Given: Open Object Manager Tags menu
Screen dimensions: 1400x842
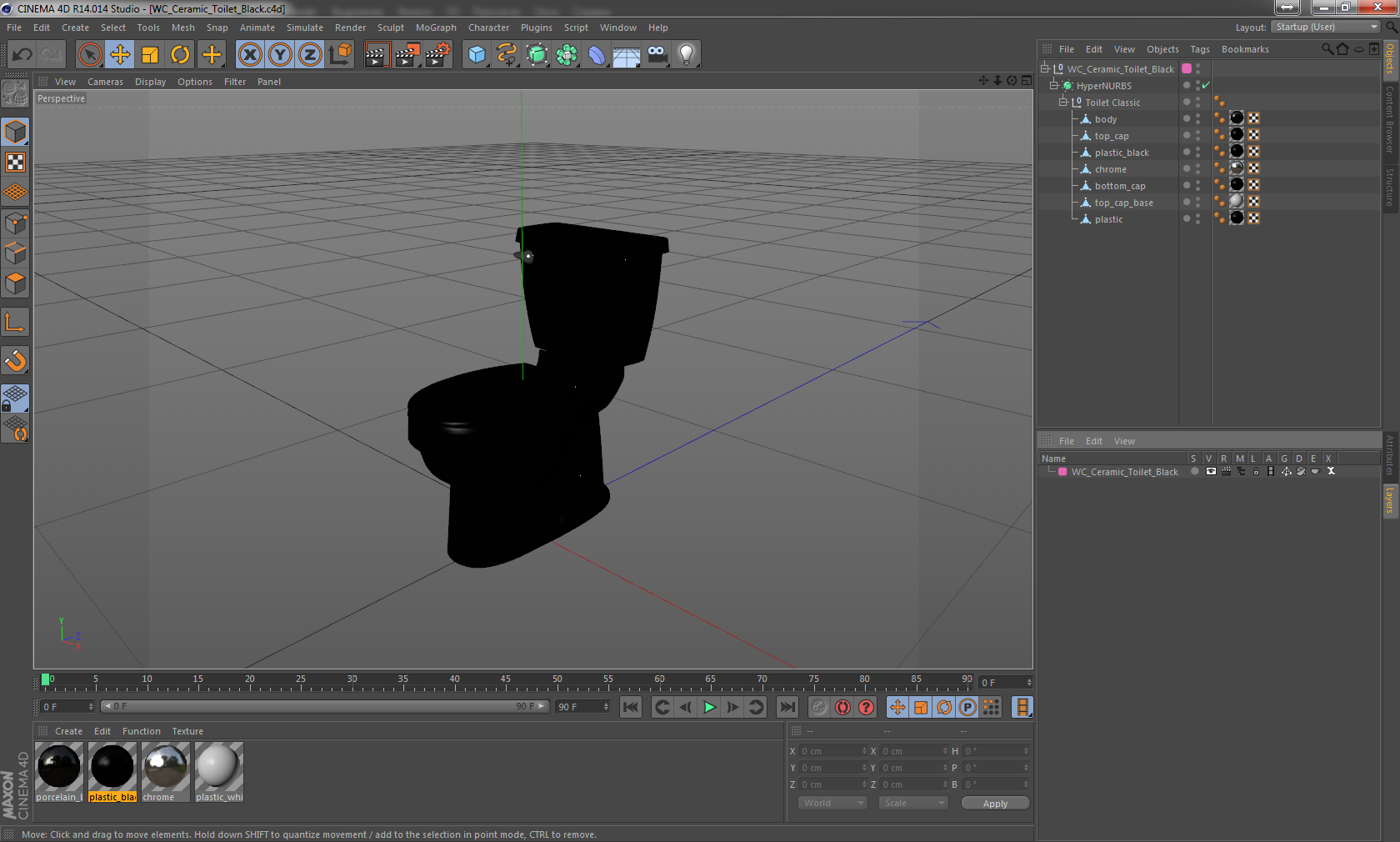Looking at the screenshot, I should tap(1199, 49).
